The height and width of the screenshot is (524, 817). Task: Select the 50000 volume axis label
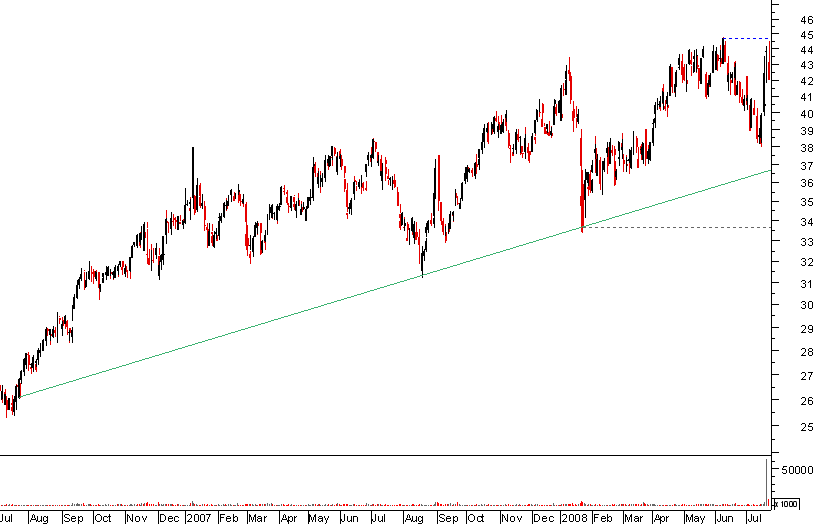point(797,469)
